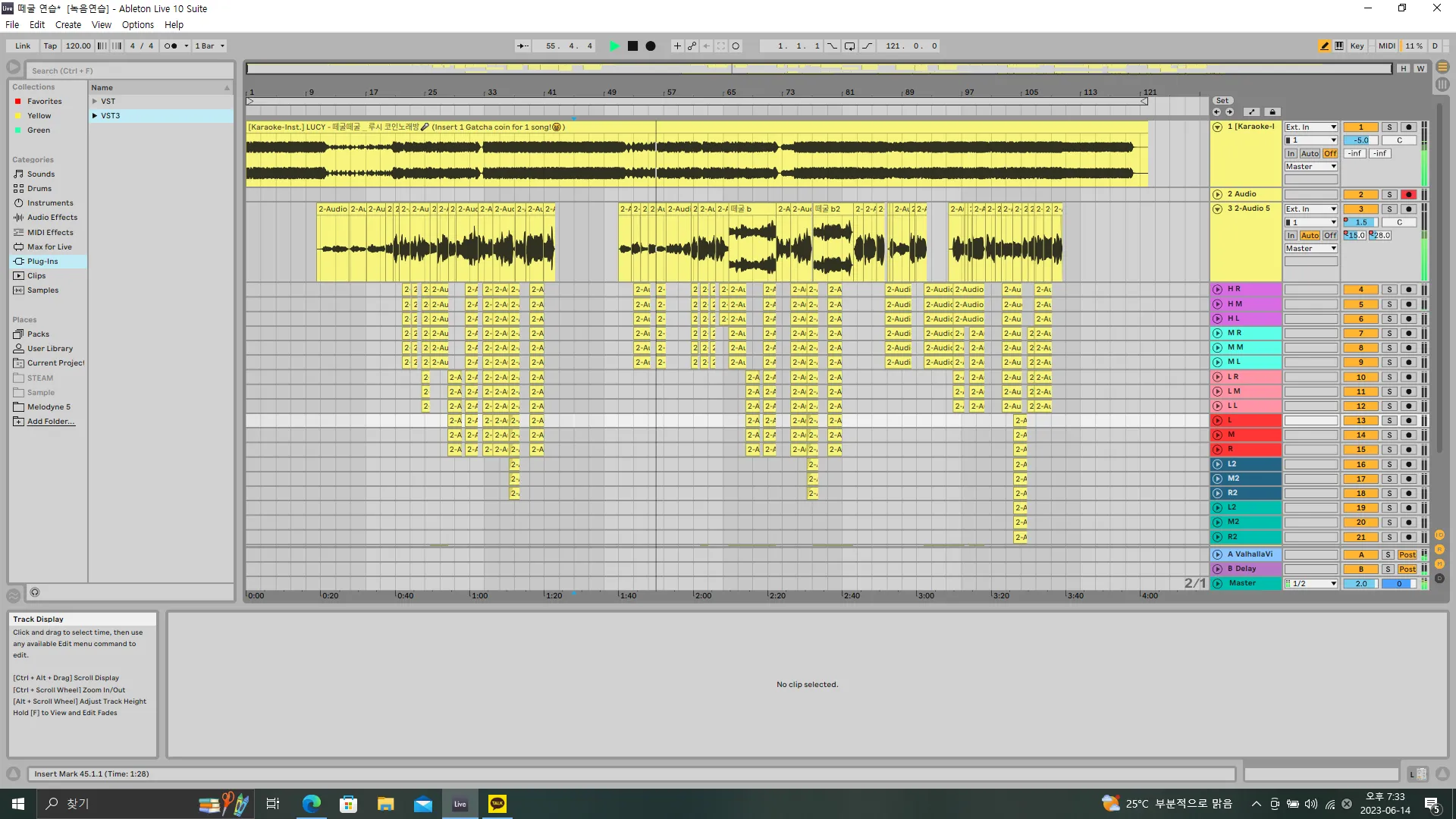Open KakaoTalk from the taskbar
This screenshot has width=1456, height=819.
click(497, 804)
